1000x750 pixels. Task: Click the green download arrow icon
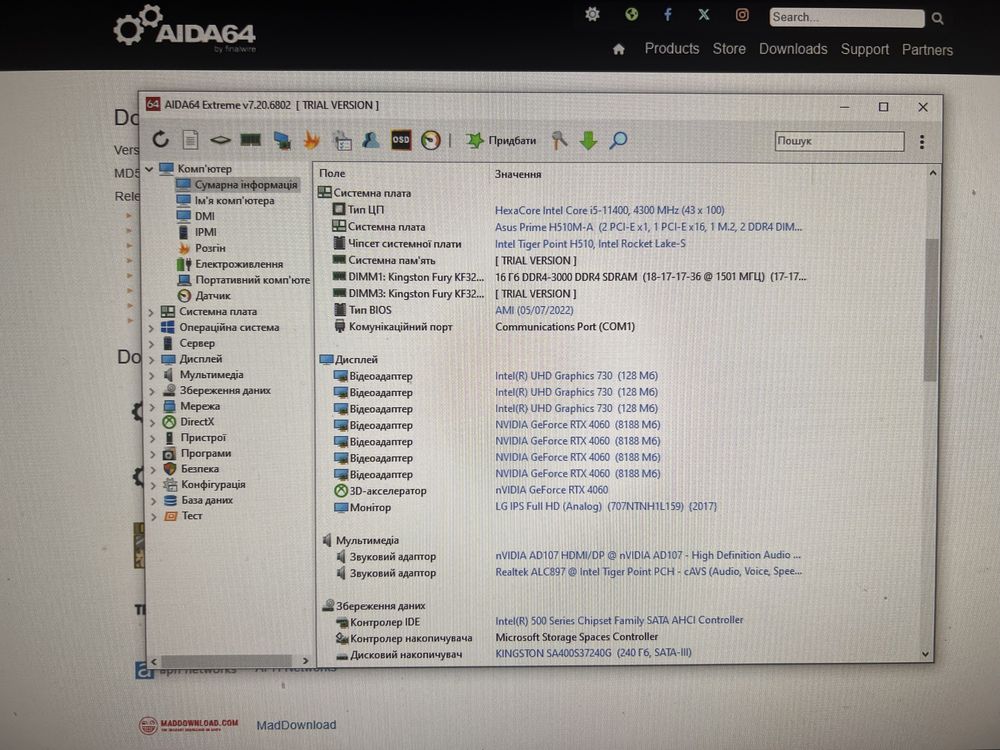[588, 140]
